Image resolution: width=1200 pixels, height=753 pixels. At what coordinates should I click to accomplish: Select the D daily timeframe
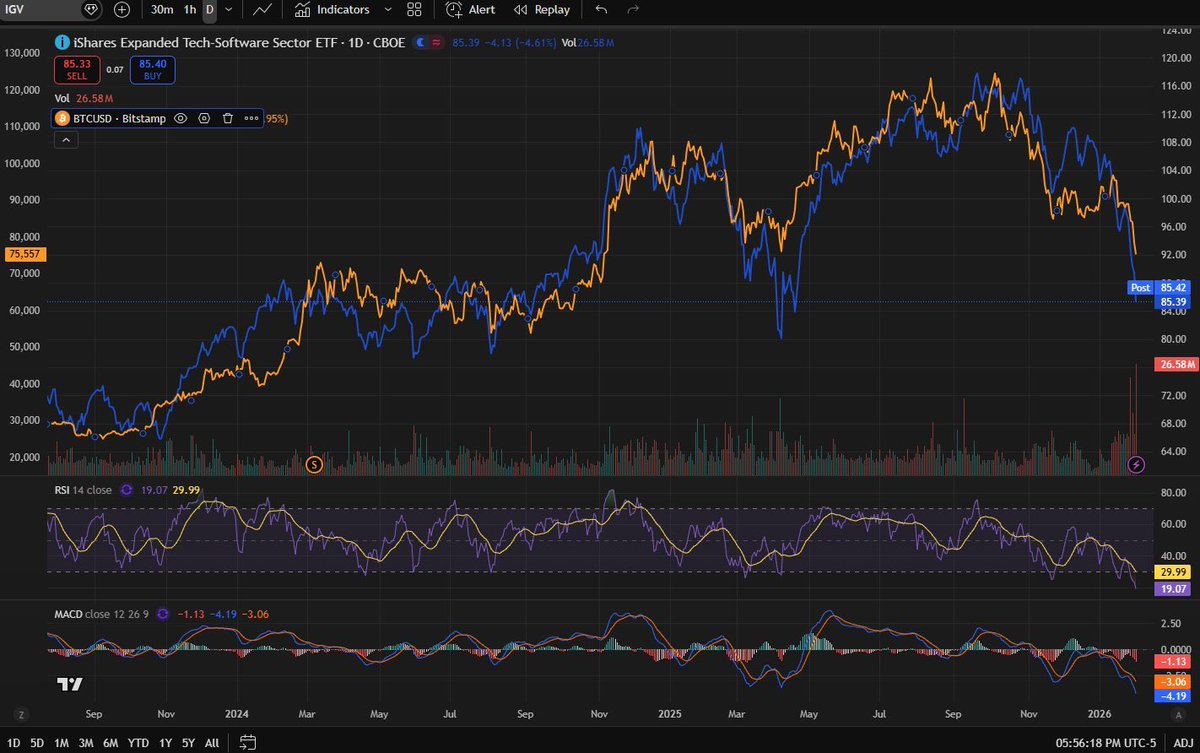point(209,9)
